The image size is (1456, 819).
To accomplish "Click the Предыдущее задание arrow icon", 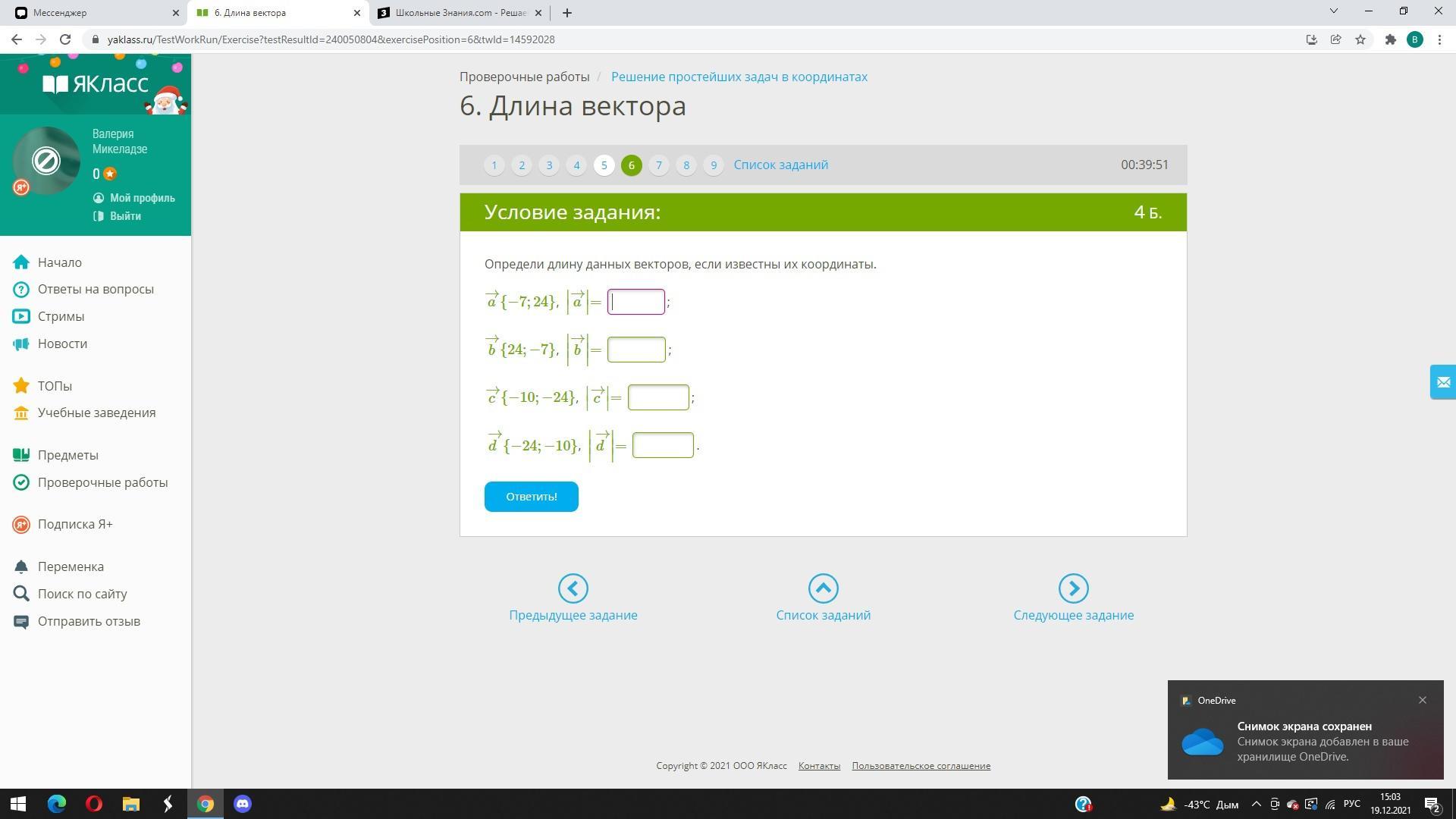I will [x=573, y=588].
